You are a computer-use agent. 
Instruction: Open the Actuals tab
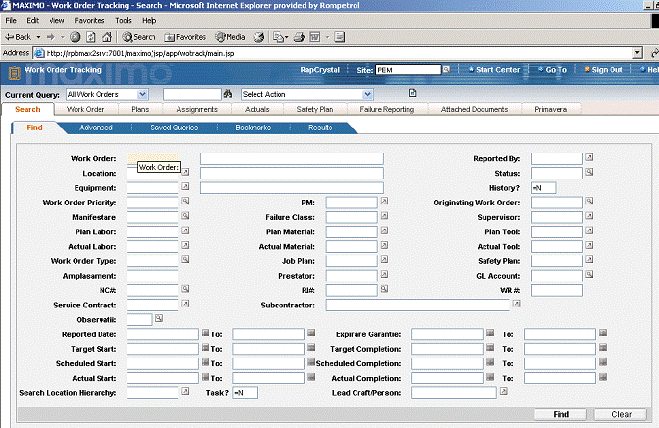[x=257, y=109]
